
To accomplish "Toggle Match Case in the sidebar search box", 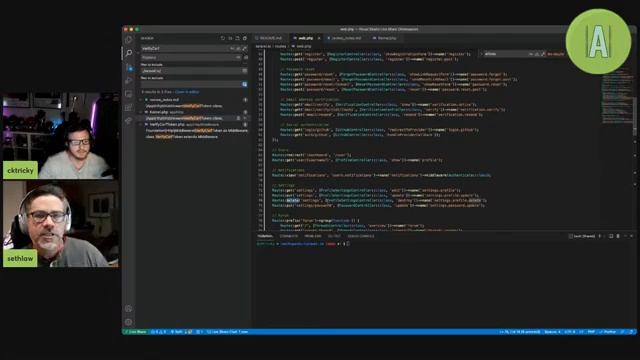I will click(232, 48).
